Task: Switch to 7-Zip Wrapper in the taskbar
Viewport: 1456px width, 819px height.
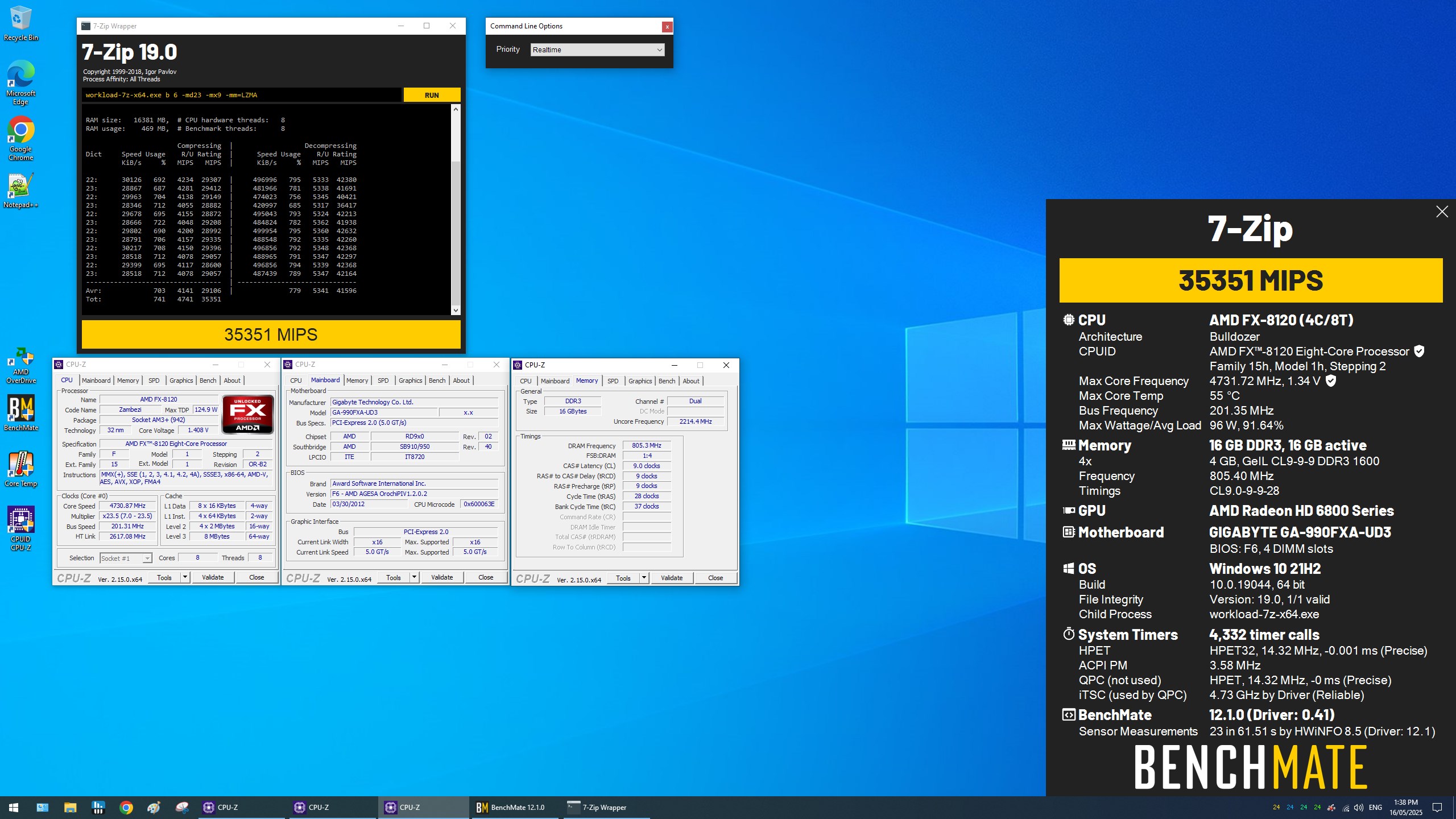Action: 606,807
